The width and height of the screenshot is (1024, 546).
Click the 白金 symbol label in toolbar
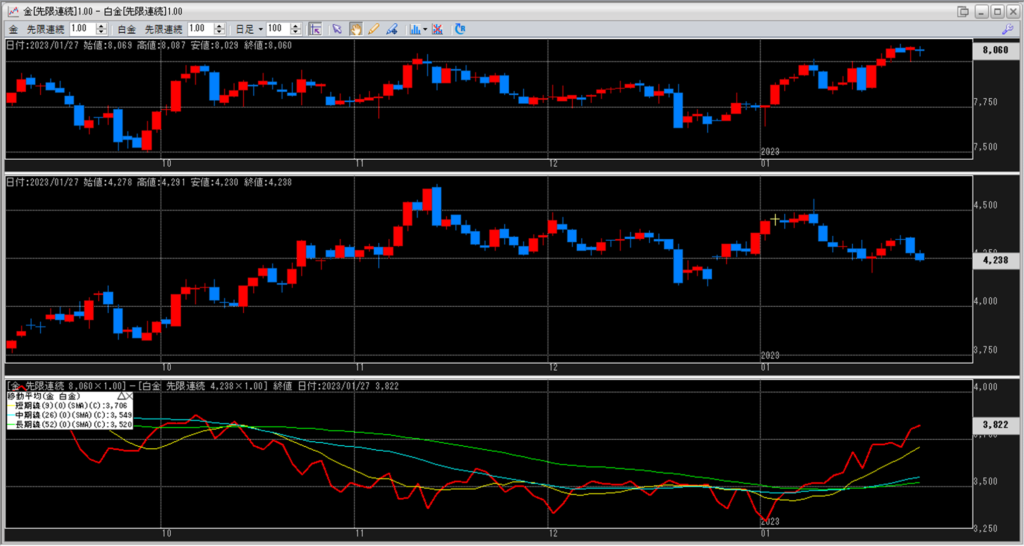tap(127, 29)
